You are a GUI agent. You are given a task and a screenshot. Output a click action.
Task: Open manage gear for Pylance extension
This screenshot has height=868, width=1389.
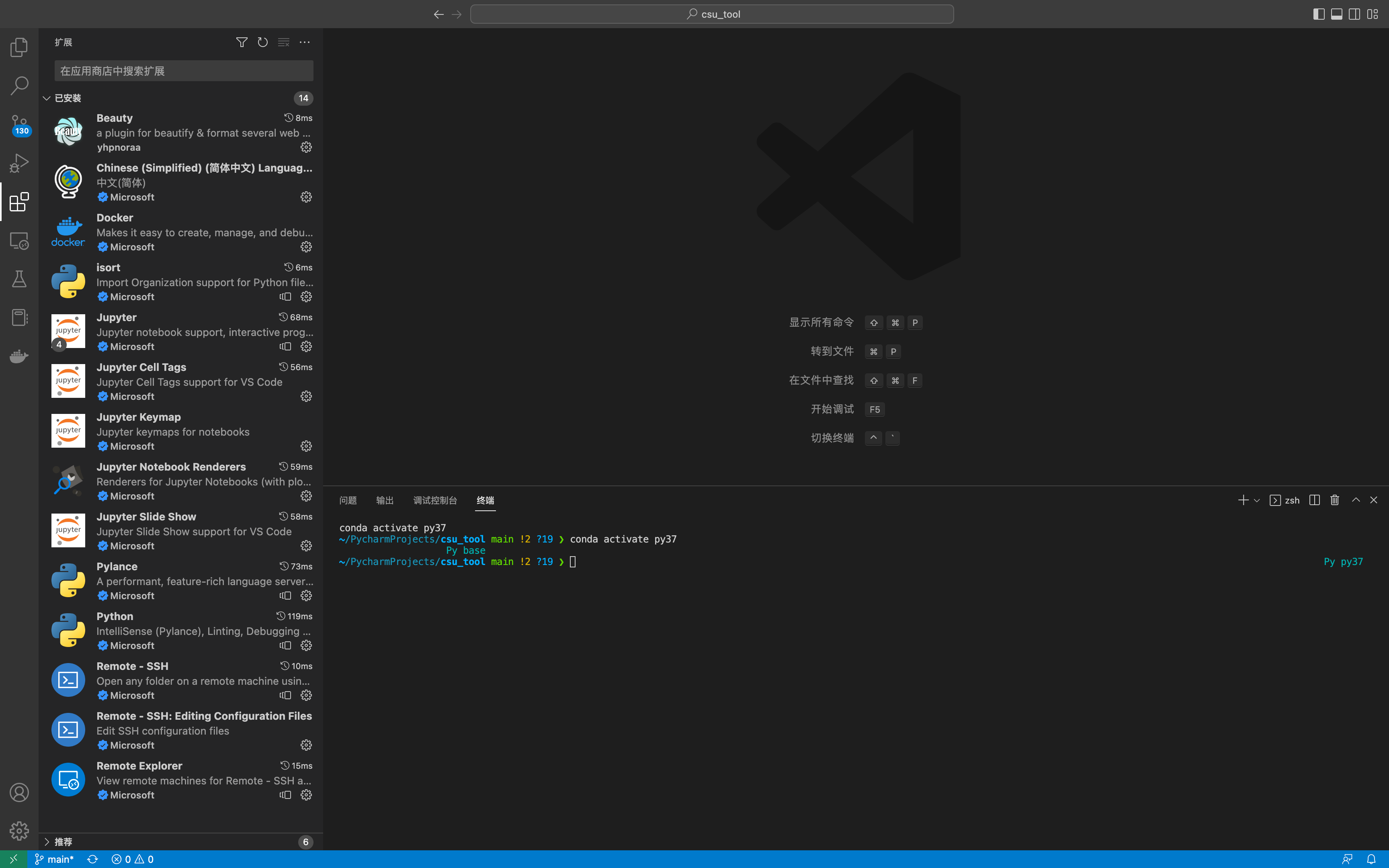pos(306,596)
